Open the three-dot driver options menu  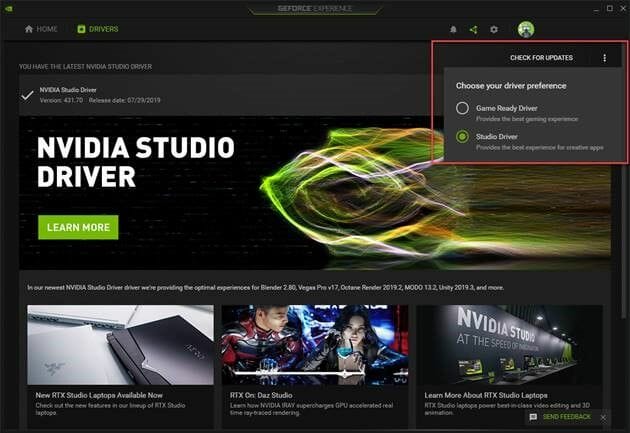tap(605, 58)
